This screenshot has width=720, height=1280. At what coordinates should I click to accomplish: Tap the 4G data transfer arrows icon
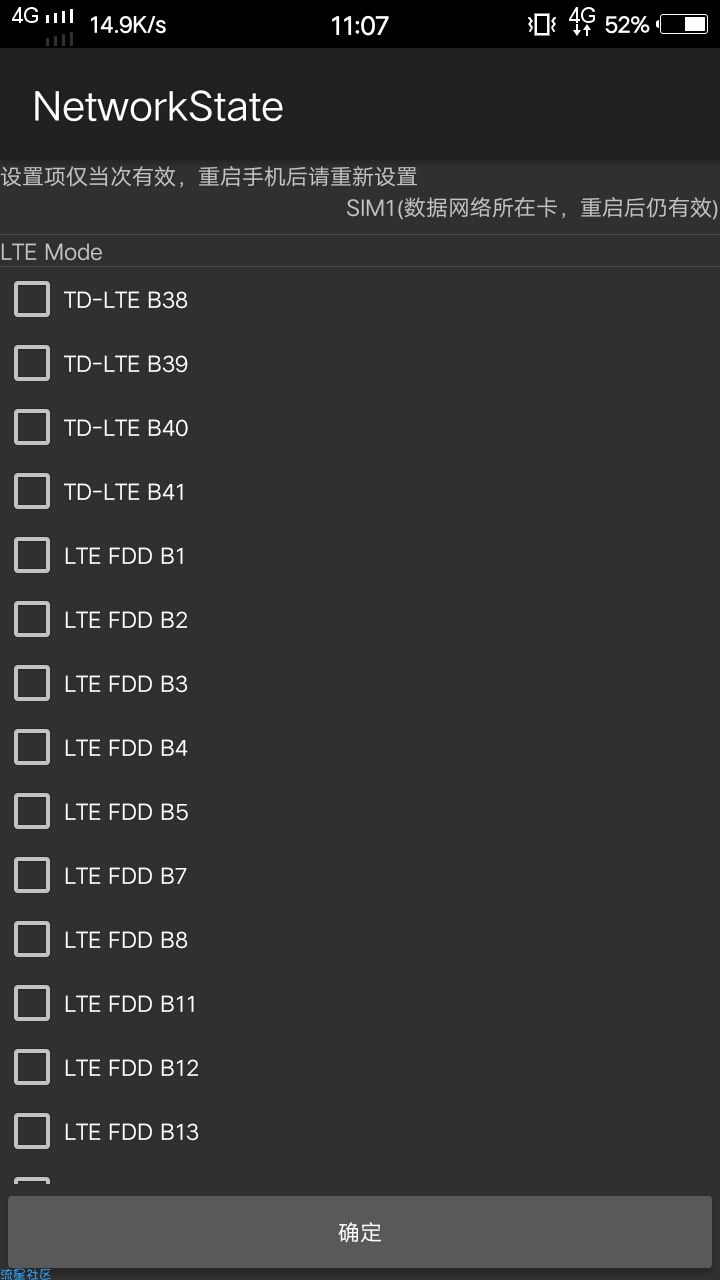pyautogui.click(x=582, y=22)
